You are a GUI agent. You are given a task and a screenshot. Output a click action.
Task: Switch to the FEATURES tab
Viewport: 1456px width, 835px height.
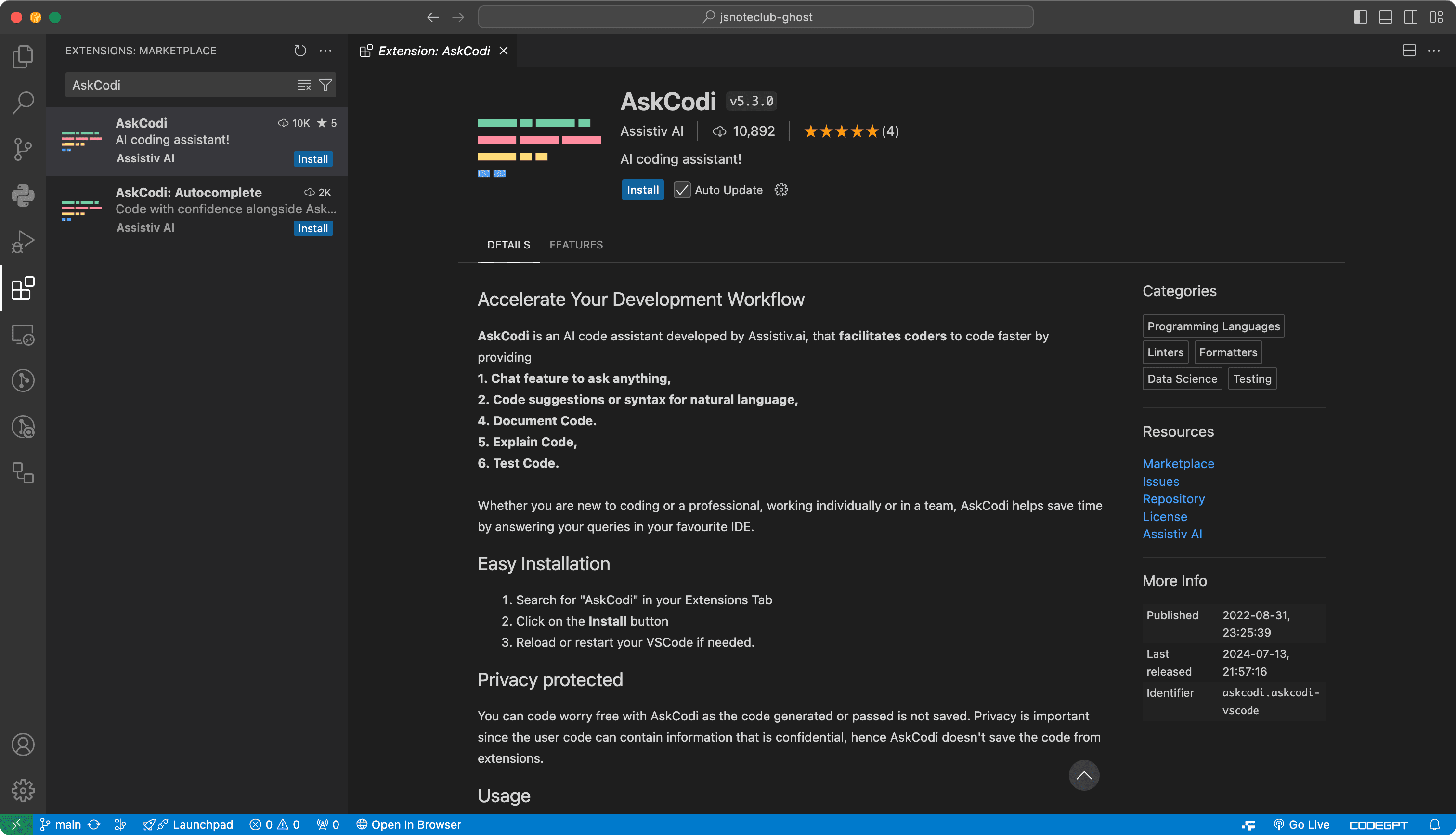click(x=576, y=245)
